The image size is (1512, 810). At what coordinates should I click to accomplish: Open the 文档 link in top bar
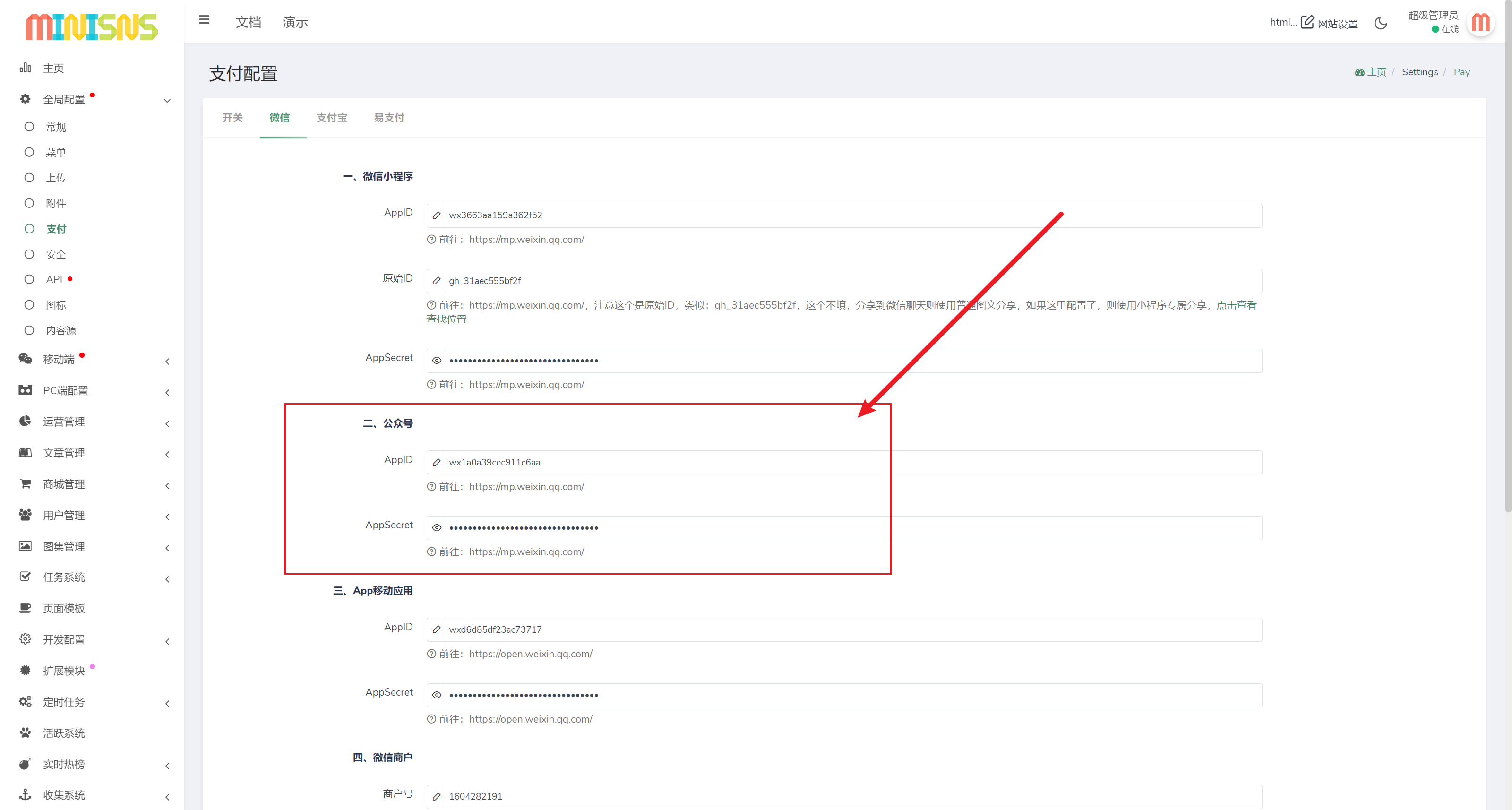coord(248,22)
